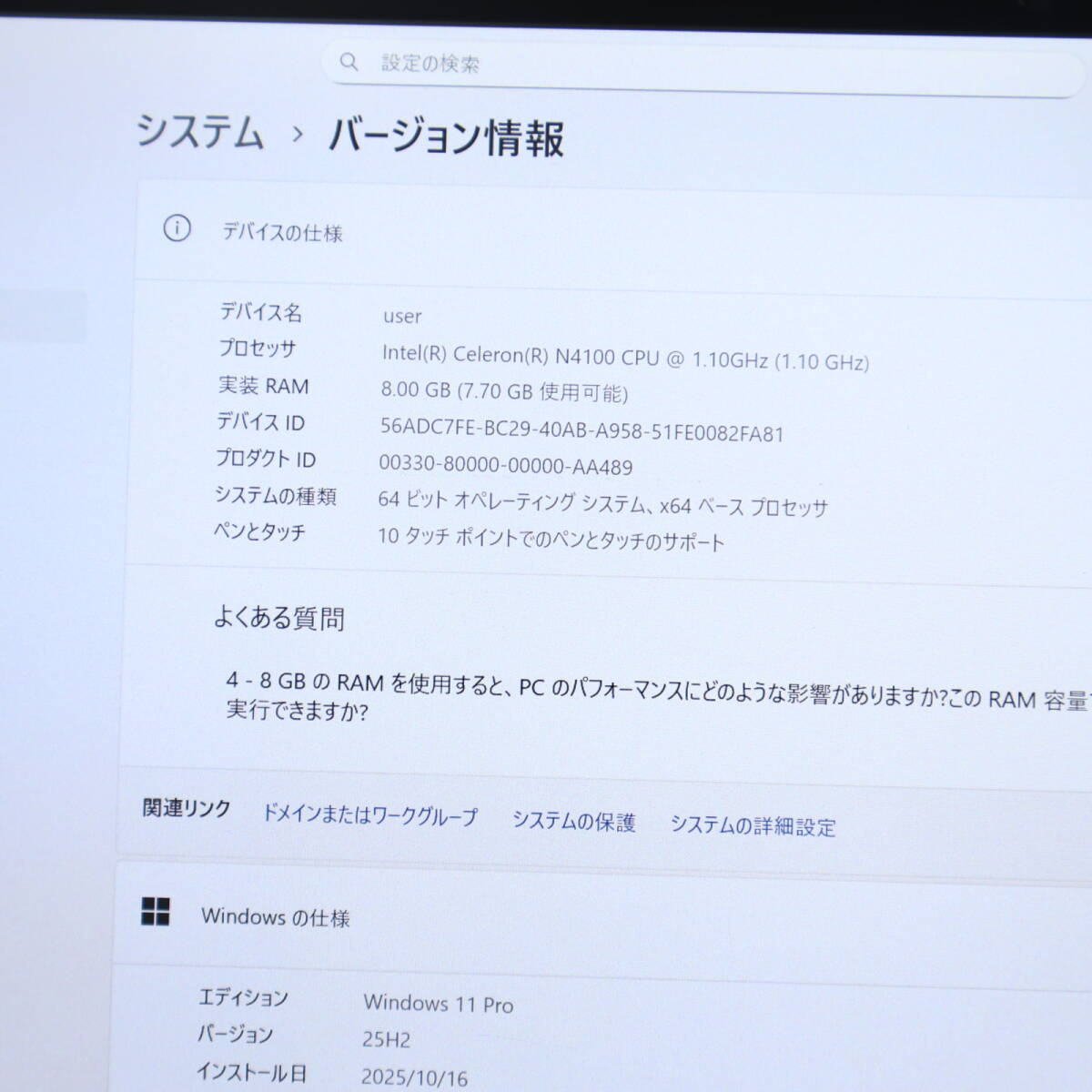
Task: Select the プロセッサ label
Action: [257, 348]
